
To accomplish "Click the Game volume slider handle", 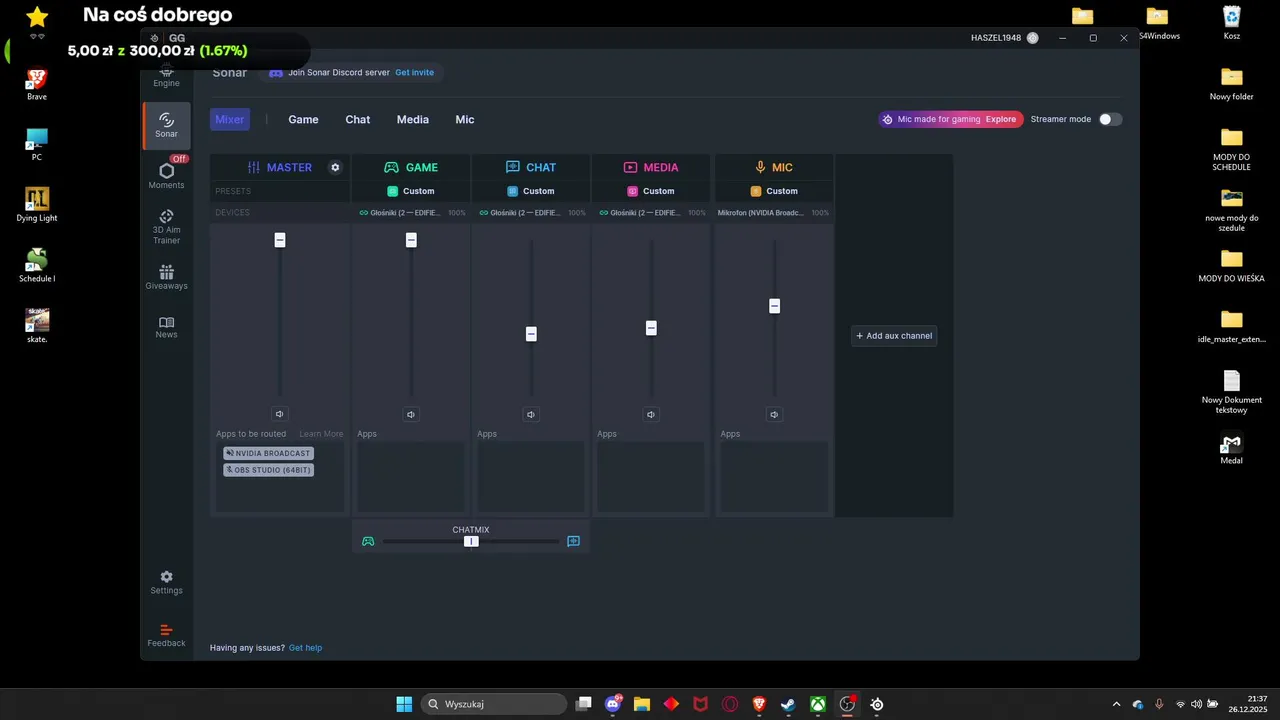I will click(411, 240).
